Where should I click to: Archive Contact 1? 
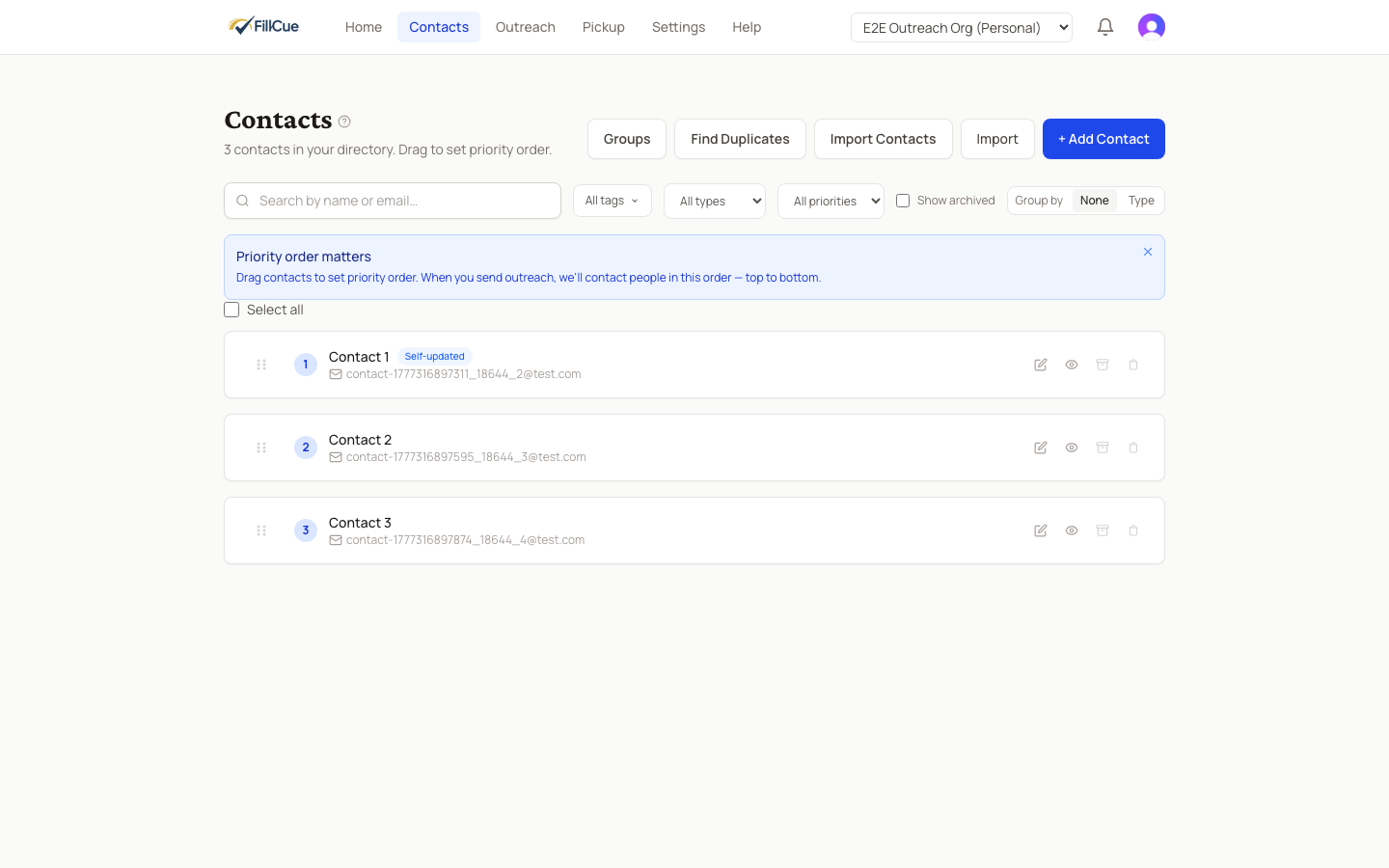pos(1103,365)
